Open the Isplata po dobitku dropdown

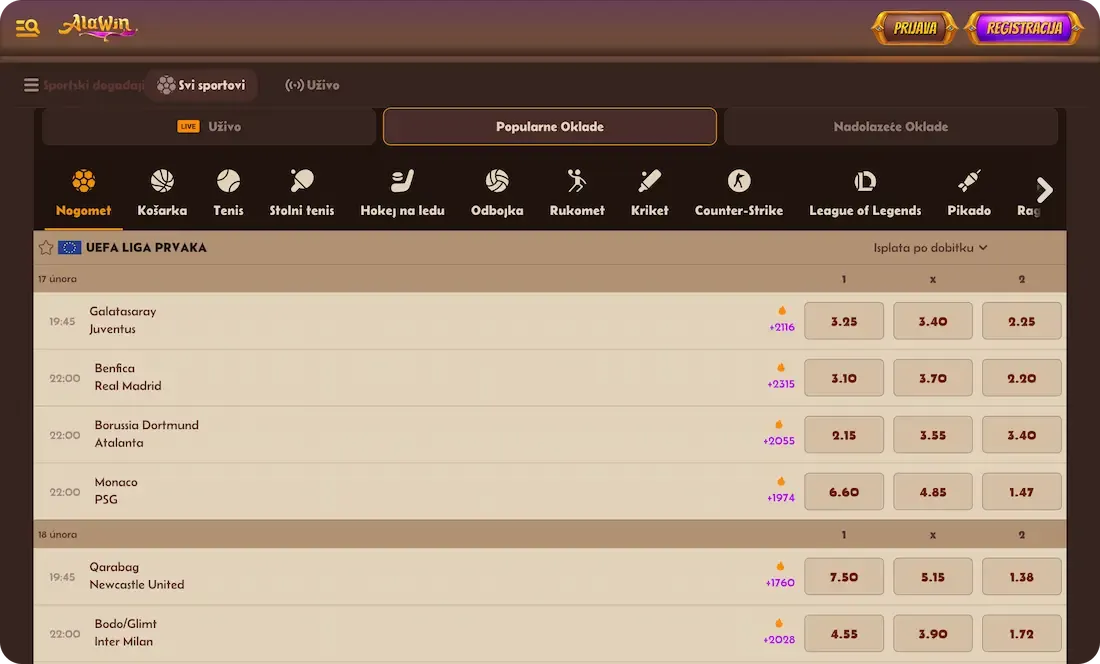[x=931, y=247]
